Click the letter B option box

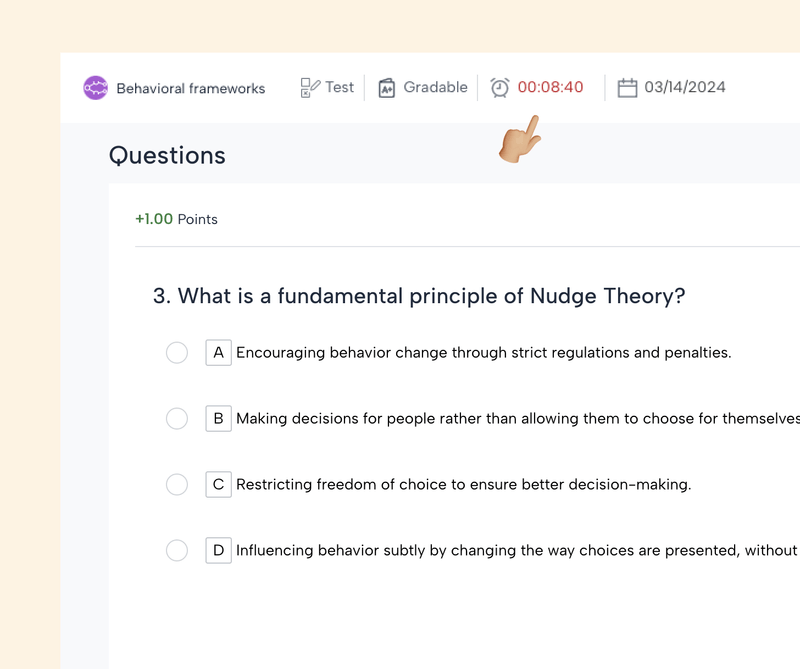pos(218,419)
